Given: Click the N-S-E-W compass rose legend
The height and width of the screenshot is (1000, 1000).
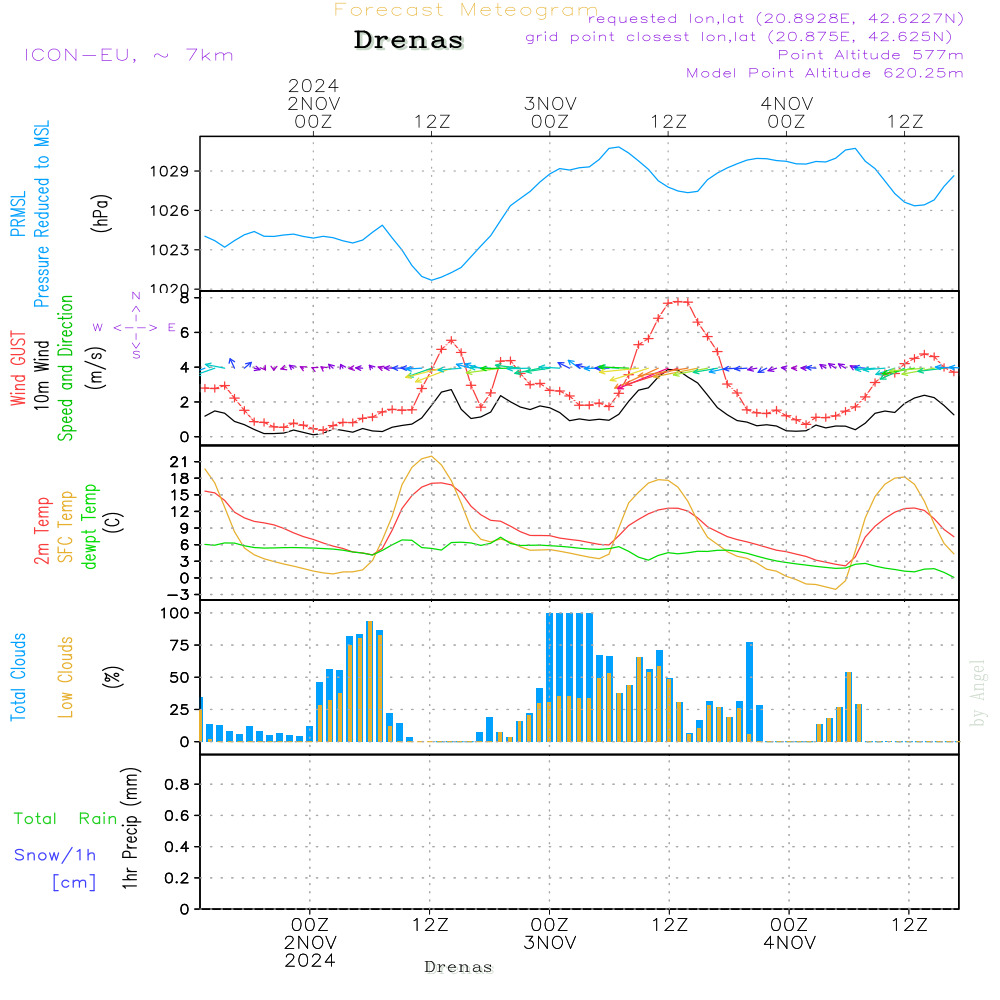Looking at the screenshot, I should 135,327.
